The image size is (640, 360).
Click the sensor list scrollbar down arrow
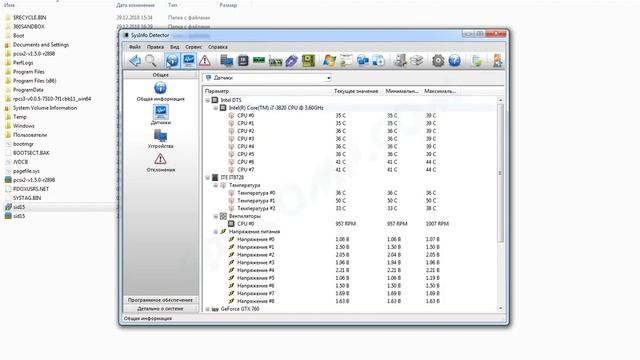(500, 309)
